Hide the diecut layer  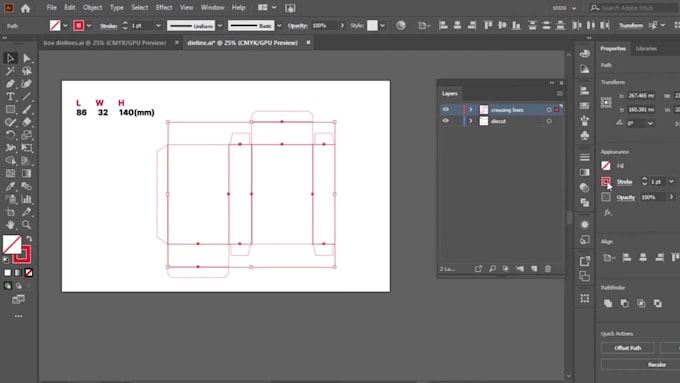pos(445,121)
